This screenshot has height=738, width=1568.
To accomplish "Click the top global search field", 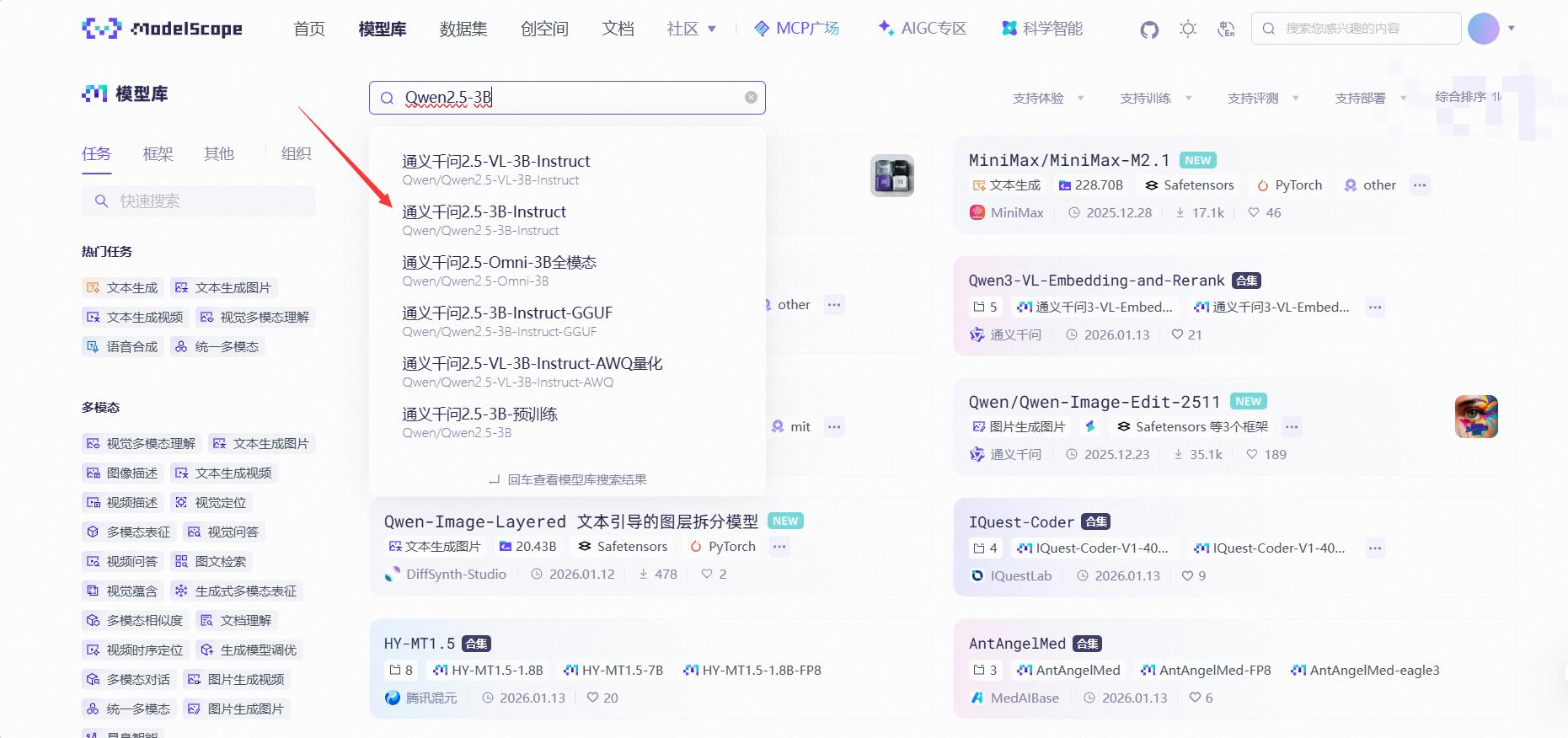I will [1357, 29].
